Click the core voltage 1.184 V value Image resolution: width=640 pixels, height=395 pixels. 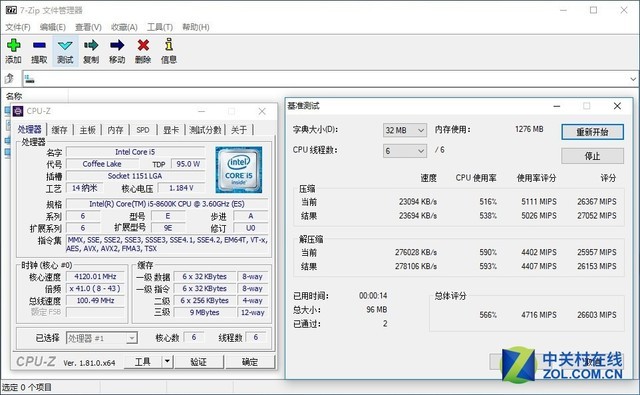tap(181, 188)
